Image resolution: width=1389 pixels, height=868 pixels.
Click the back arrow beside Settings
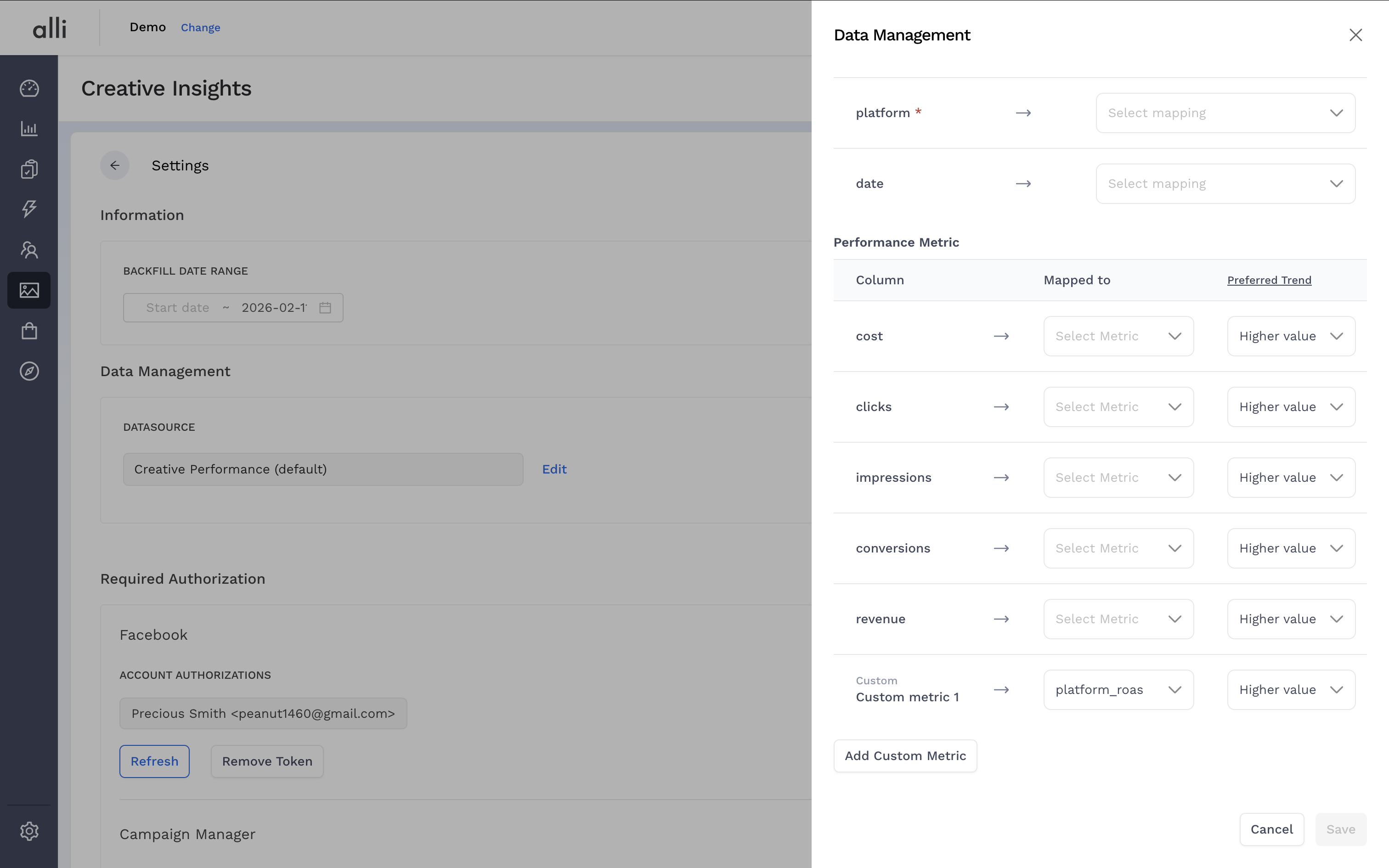coord(115,165)
